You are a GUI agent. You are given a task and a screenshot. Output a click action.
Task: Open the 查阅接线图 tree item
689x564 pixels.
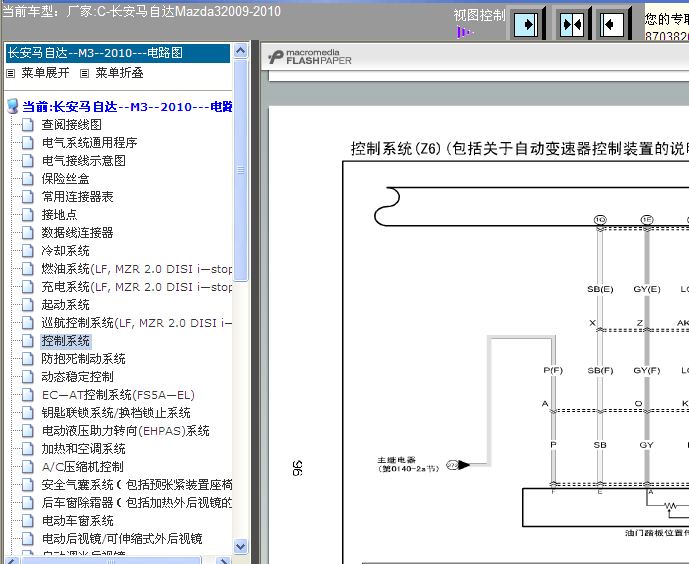72,125
